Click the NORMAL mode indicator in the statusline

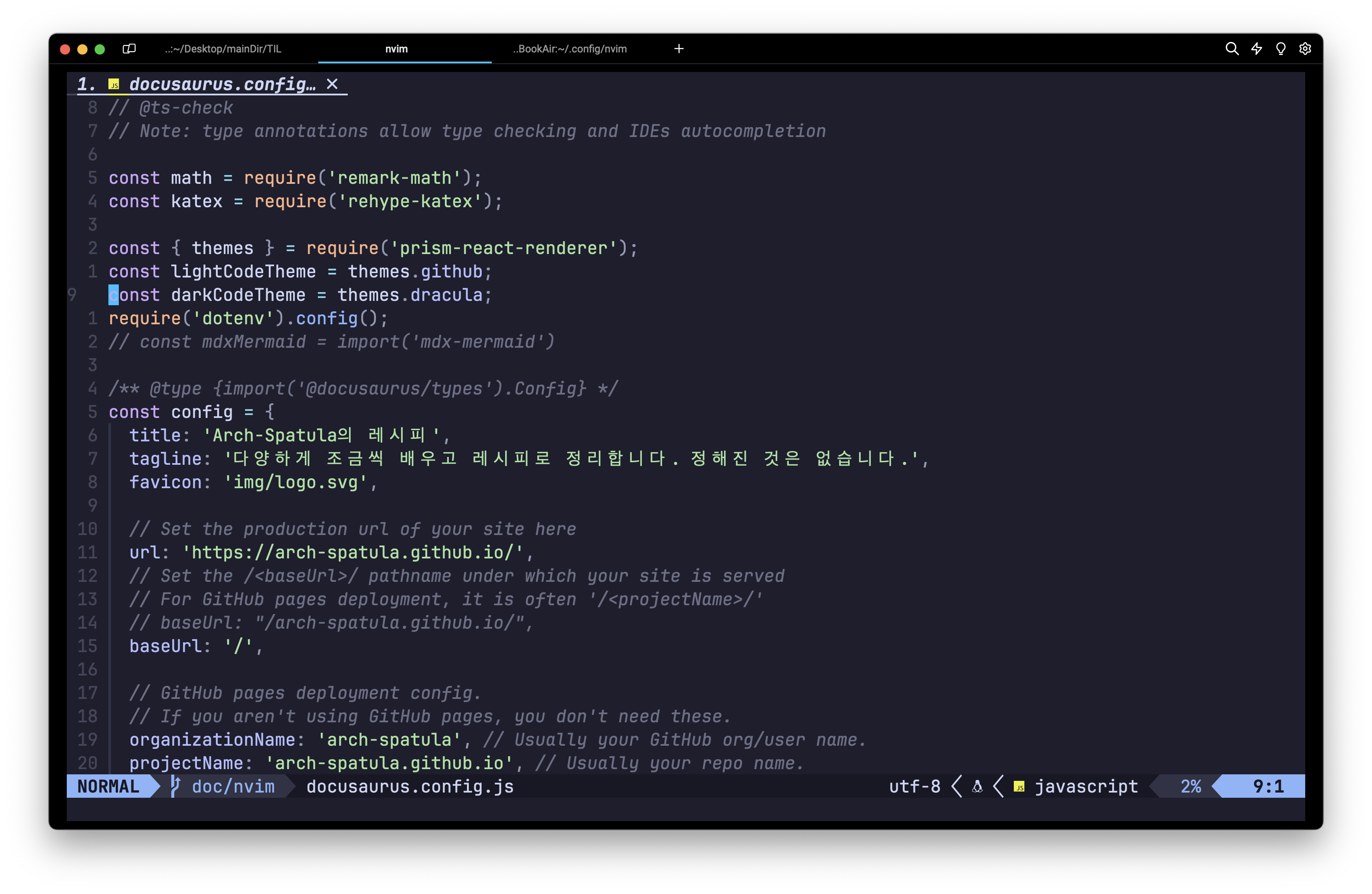click(108, 786)
